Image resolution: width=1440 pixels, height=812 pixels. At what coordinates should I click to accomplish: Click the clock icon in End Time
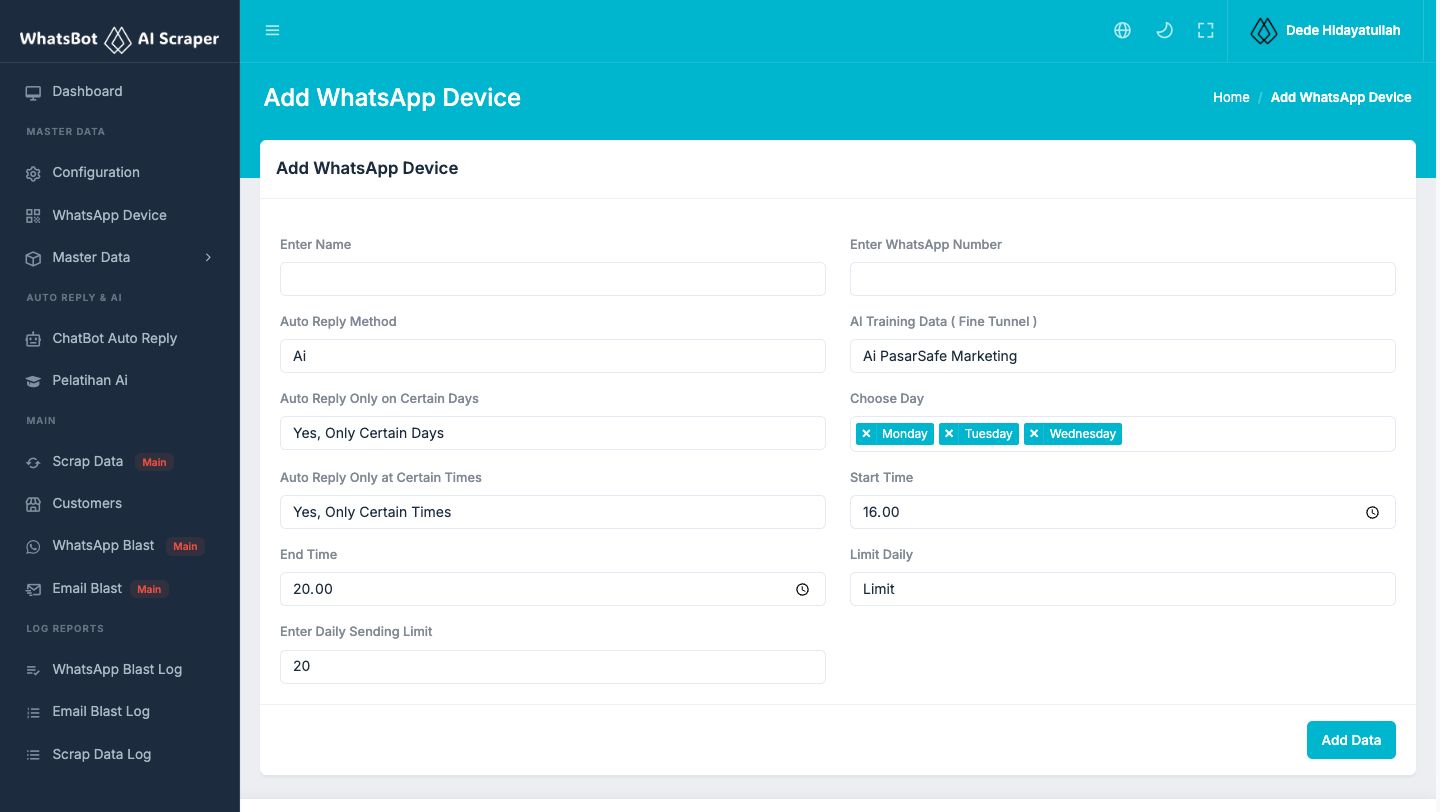coord(802,590)
